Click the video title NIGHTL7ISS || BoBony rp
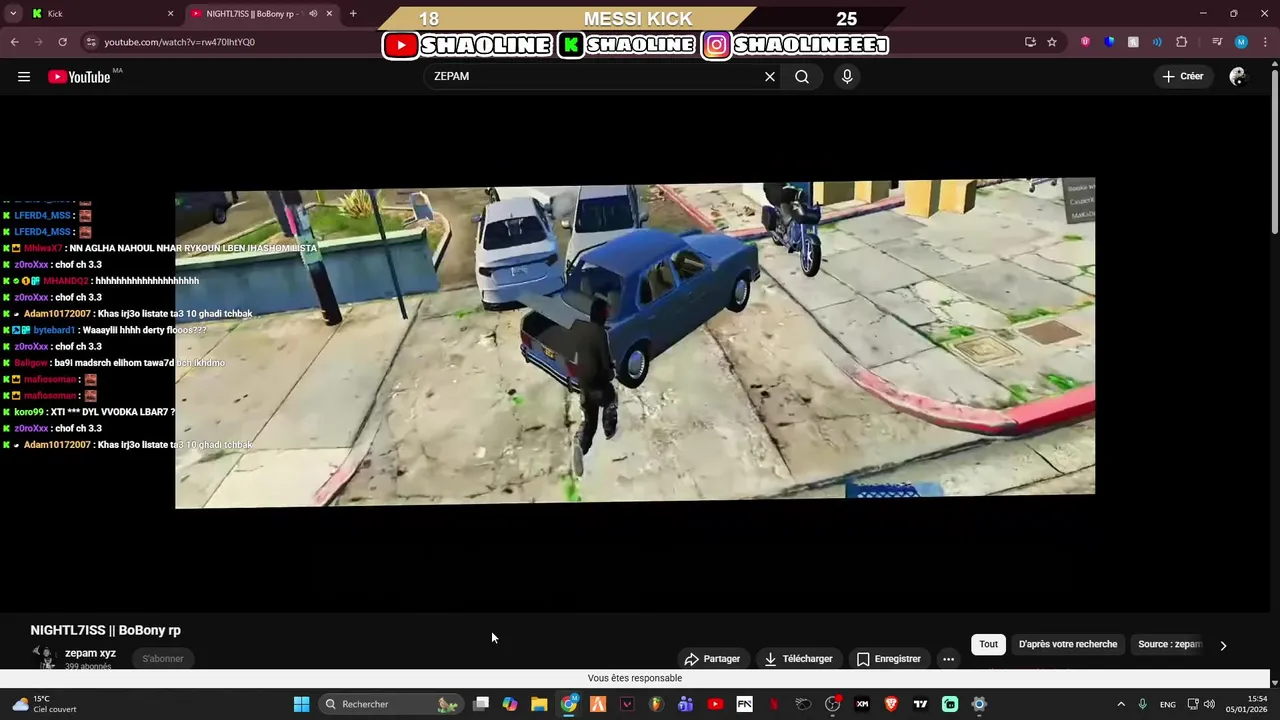 (105, 630)
